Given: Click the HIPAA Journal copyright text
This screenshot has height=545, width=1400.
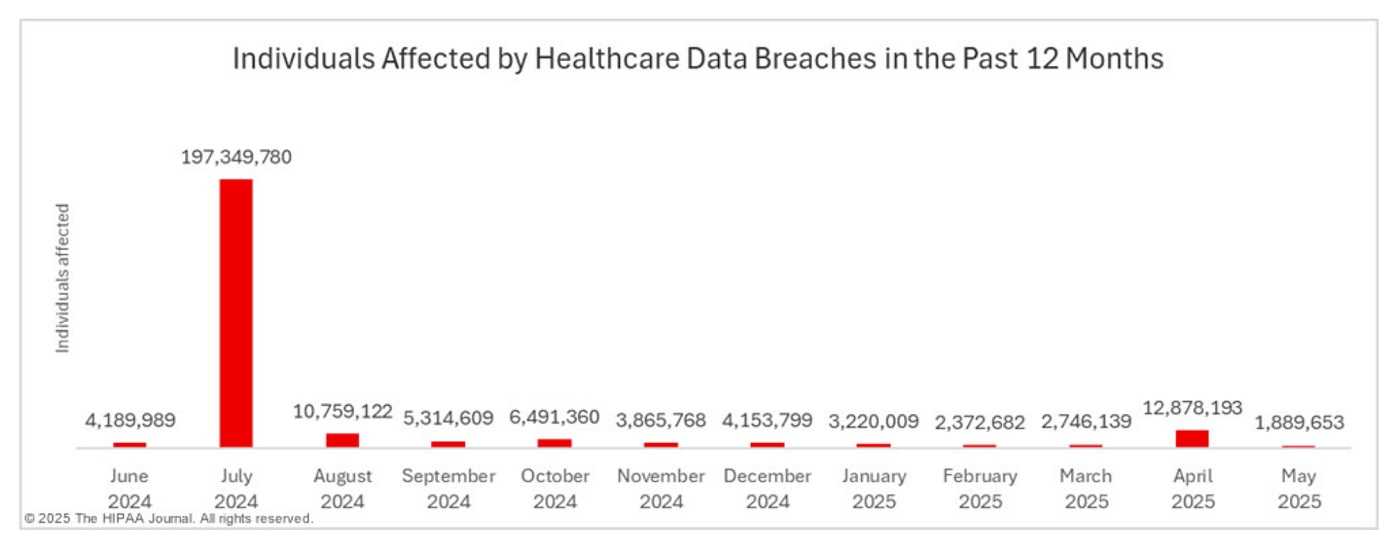Looking at the screenshot, I should click(x=166, y=519).
